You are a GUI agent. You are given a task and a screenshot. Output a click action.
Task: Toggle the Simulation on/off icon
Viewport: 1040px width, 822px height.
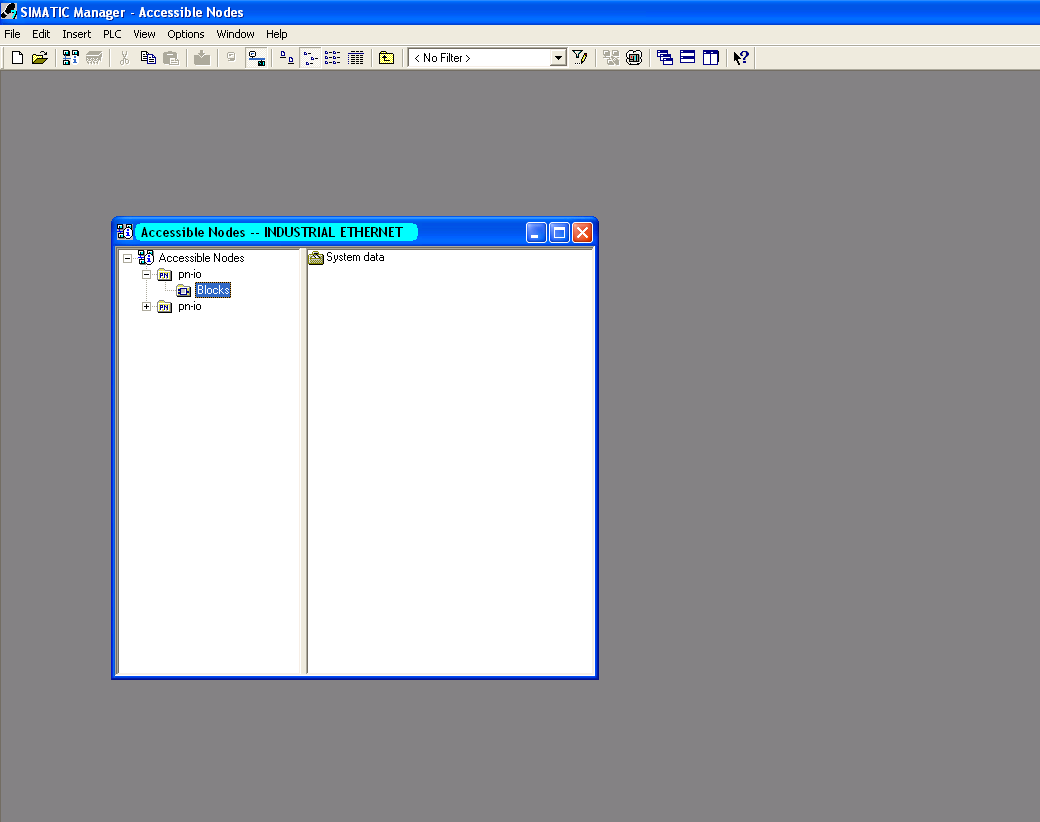[634, 58]
